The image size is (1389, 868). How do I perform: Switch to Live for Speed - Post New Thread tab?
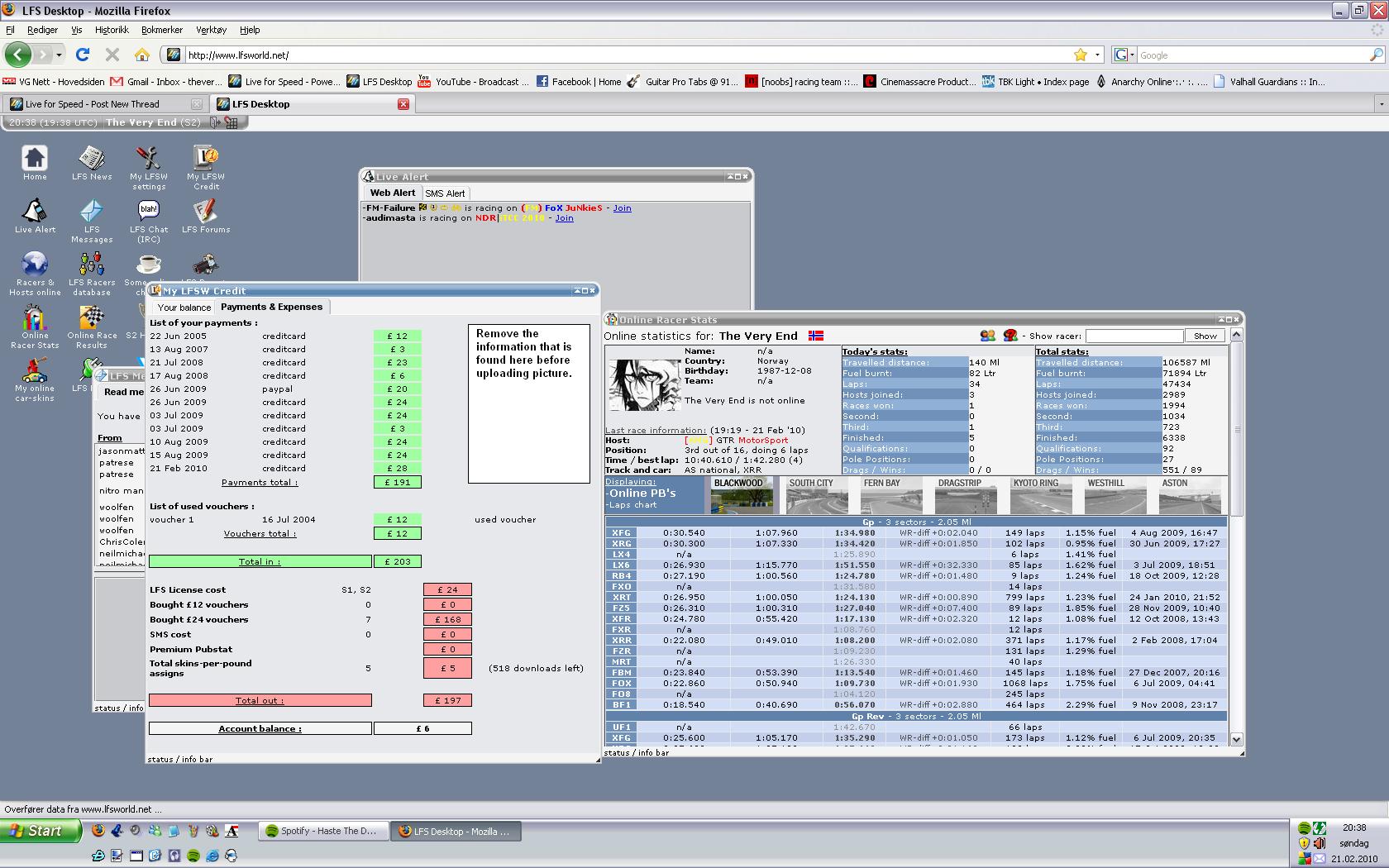pyautogui.click(x=105, y=104)
